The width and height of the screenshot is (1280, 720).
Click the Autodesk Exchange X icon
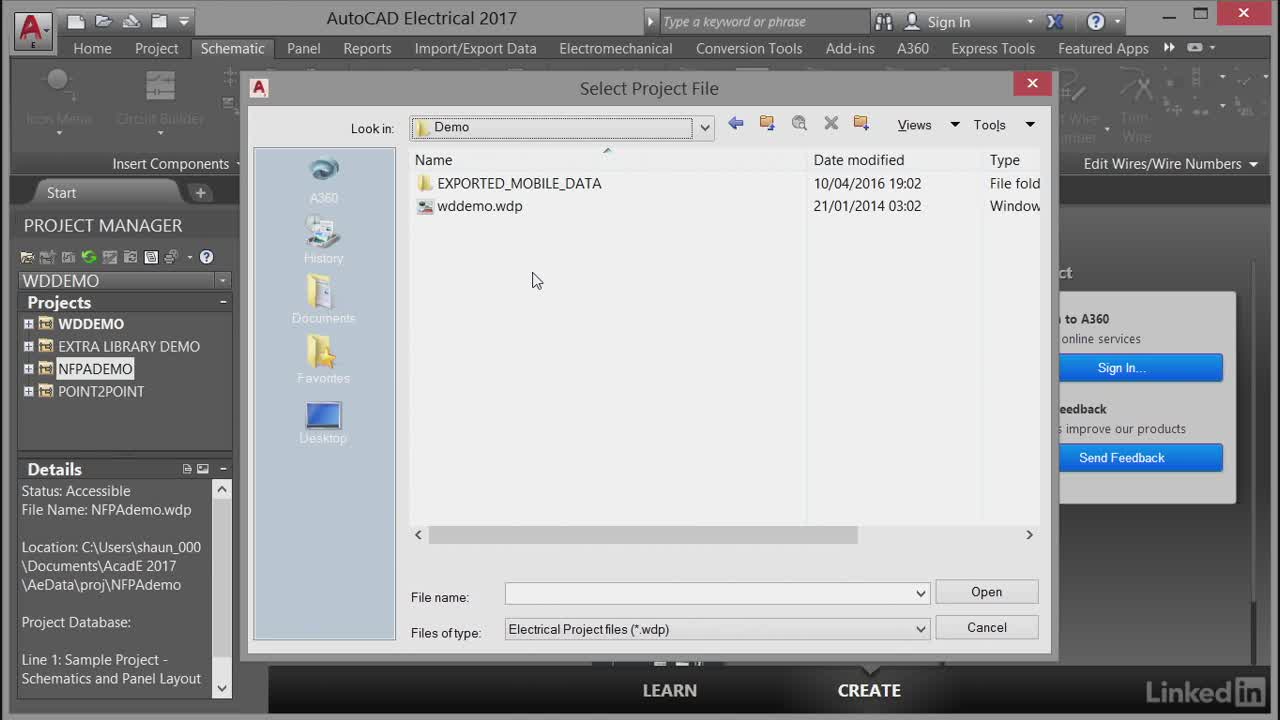(1055, 21)
